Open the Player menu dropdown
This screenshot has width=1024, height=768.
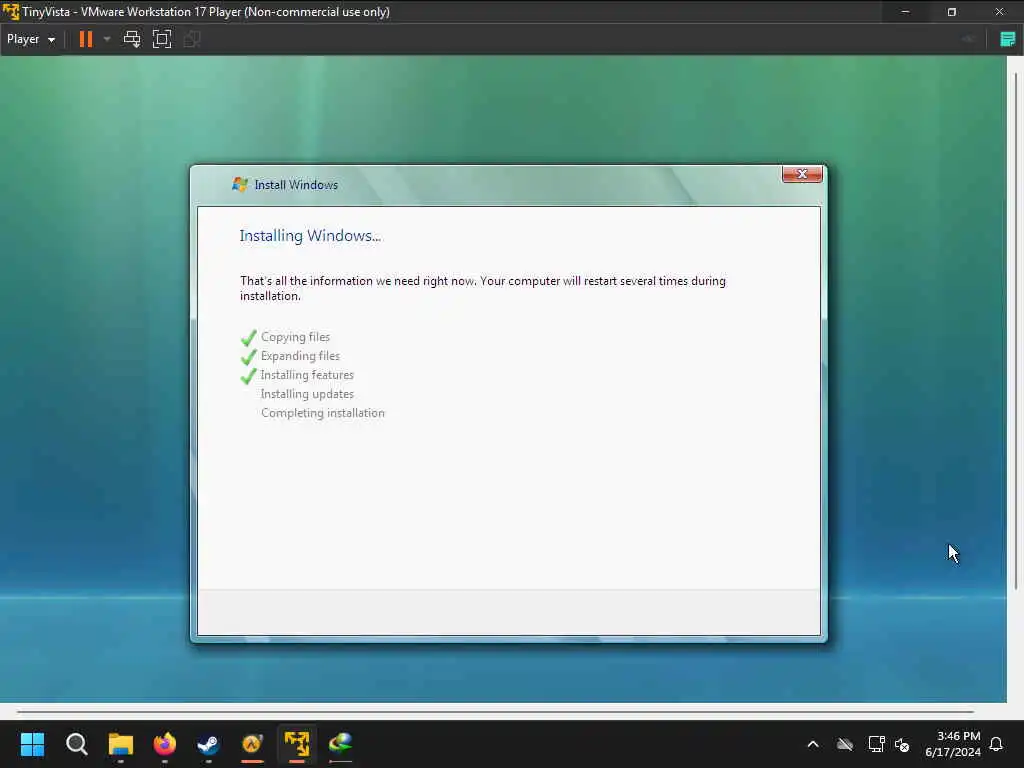(x=31, y=39)
